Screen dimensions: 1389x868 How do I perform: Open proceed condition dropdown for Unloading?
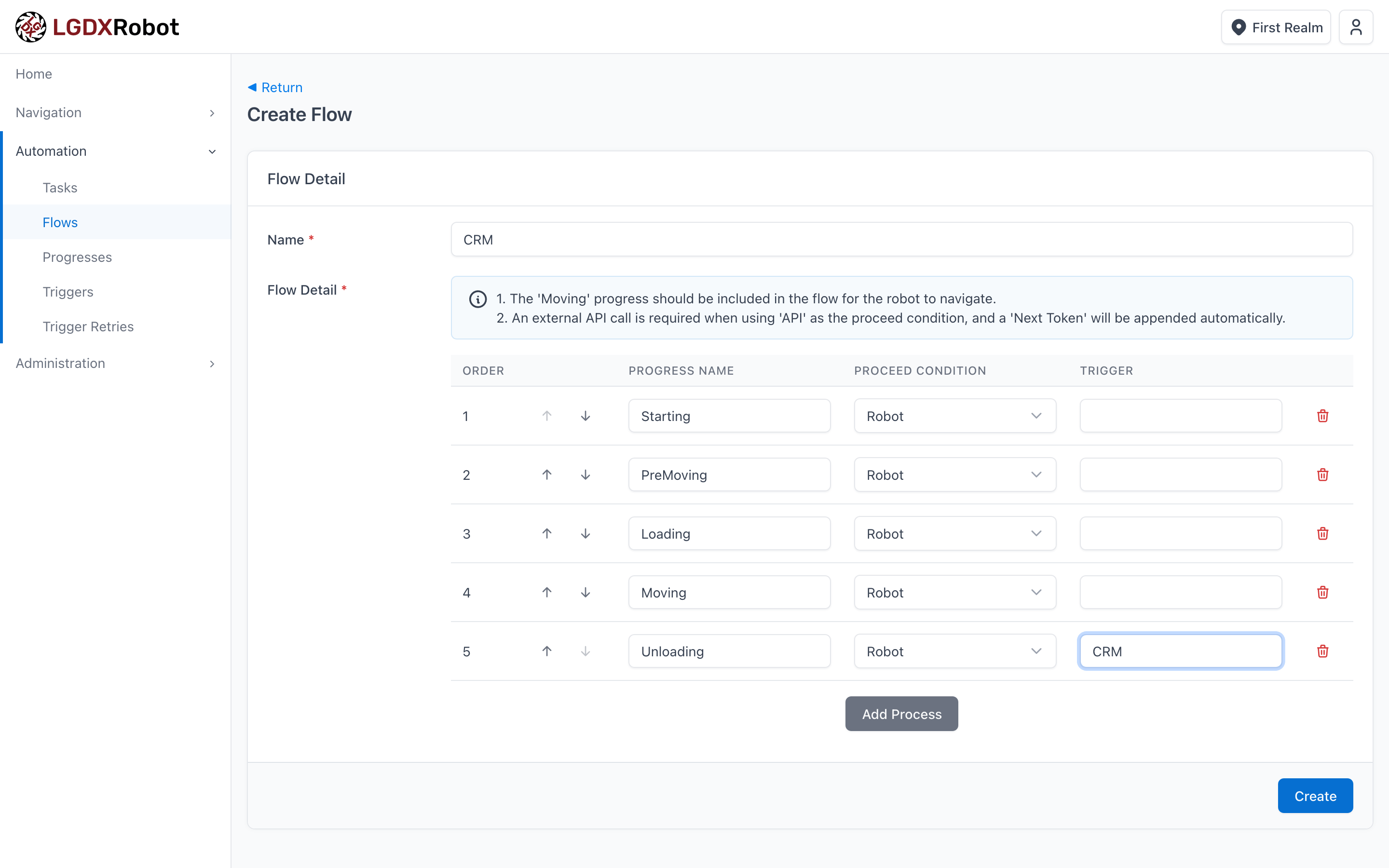click(x=954, y=651)
